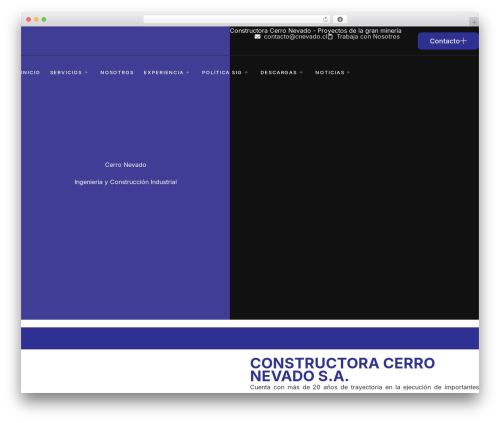This screenshot has height=423, width=500.
Task: Click the browser download icon
Action: pos(340,19)
